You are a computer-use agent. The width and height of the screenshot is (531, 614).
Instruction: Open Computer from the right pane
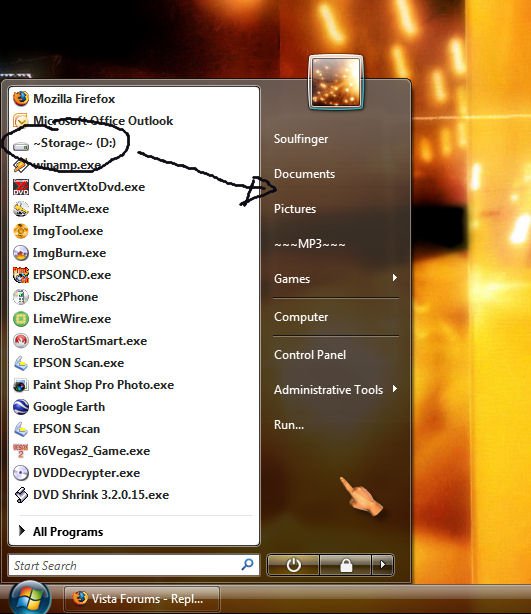point(301,317)
